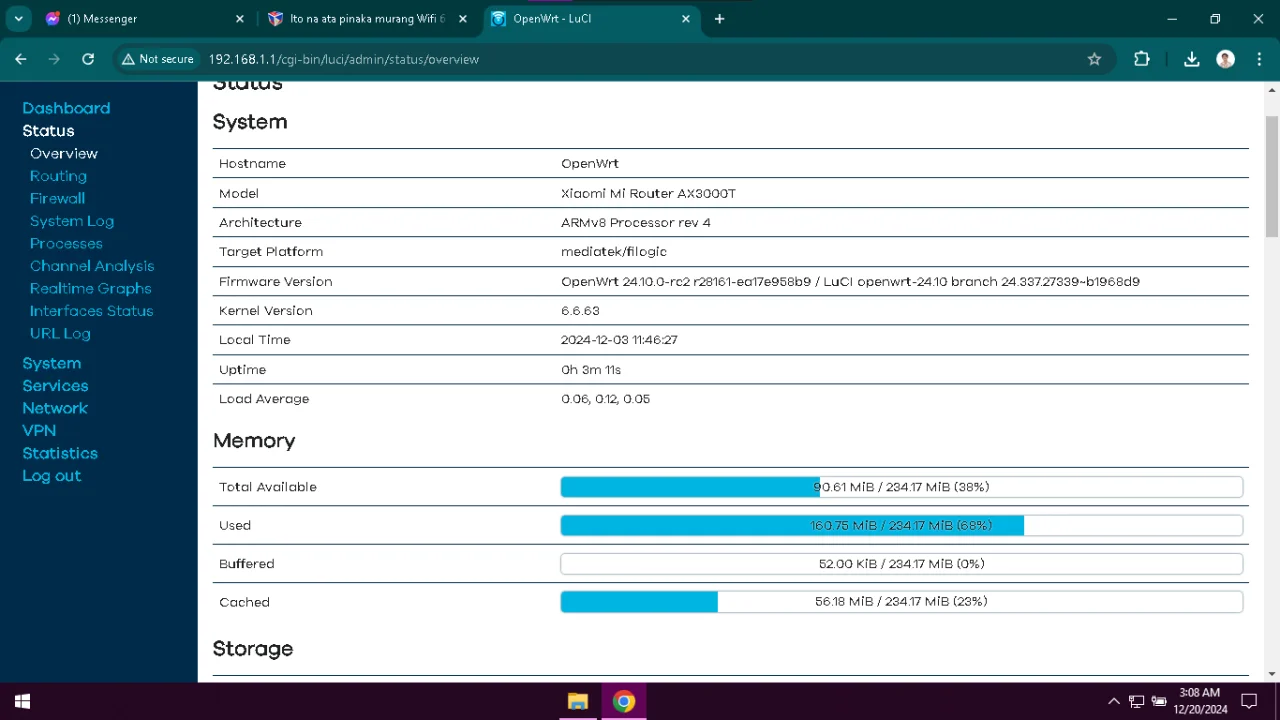1280x720 pixels.
Task: Open the Routing status page
Action: click(x=58, y=176)
